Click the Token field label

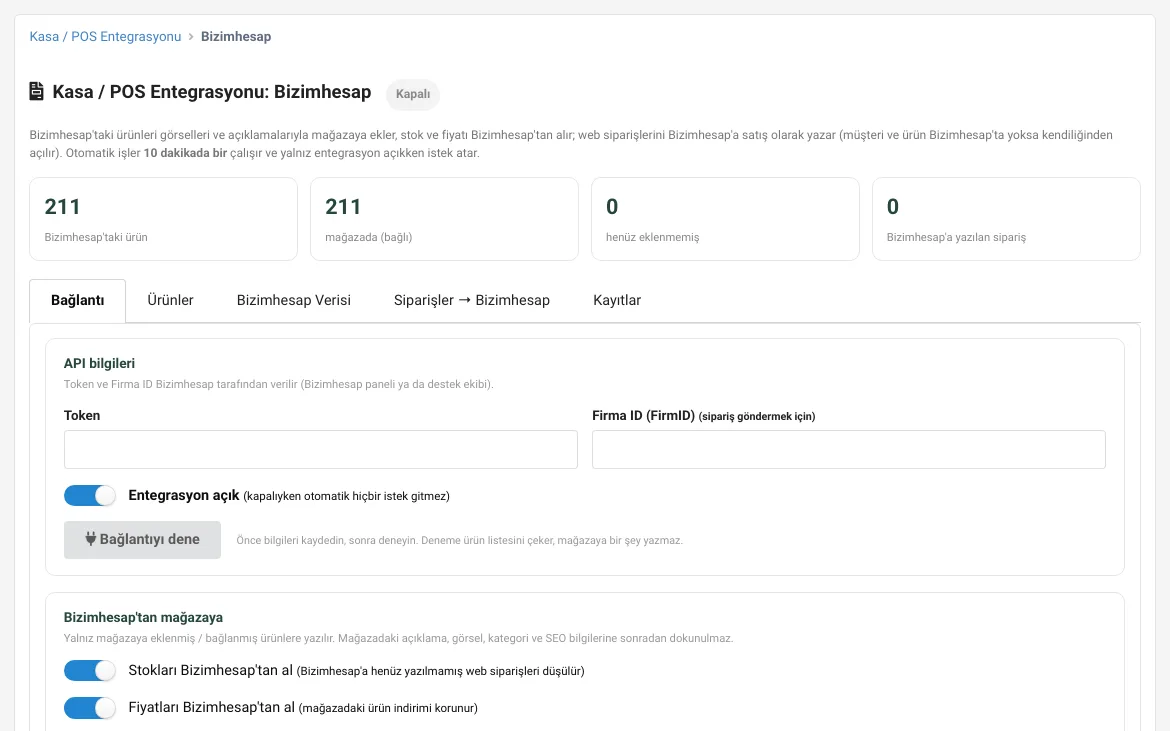click(82, 415)
